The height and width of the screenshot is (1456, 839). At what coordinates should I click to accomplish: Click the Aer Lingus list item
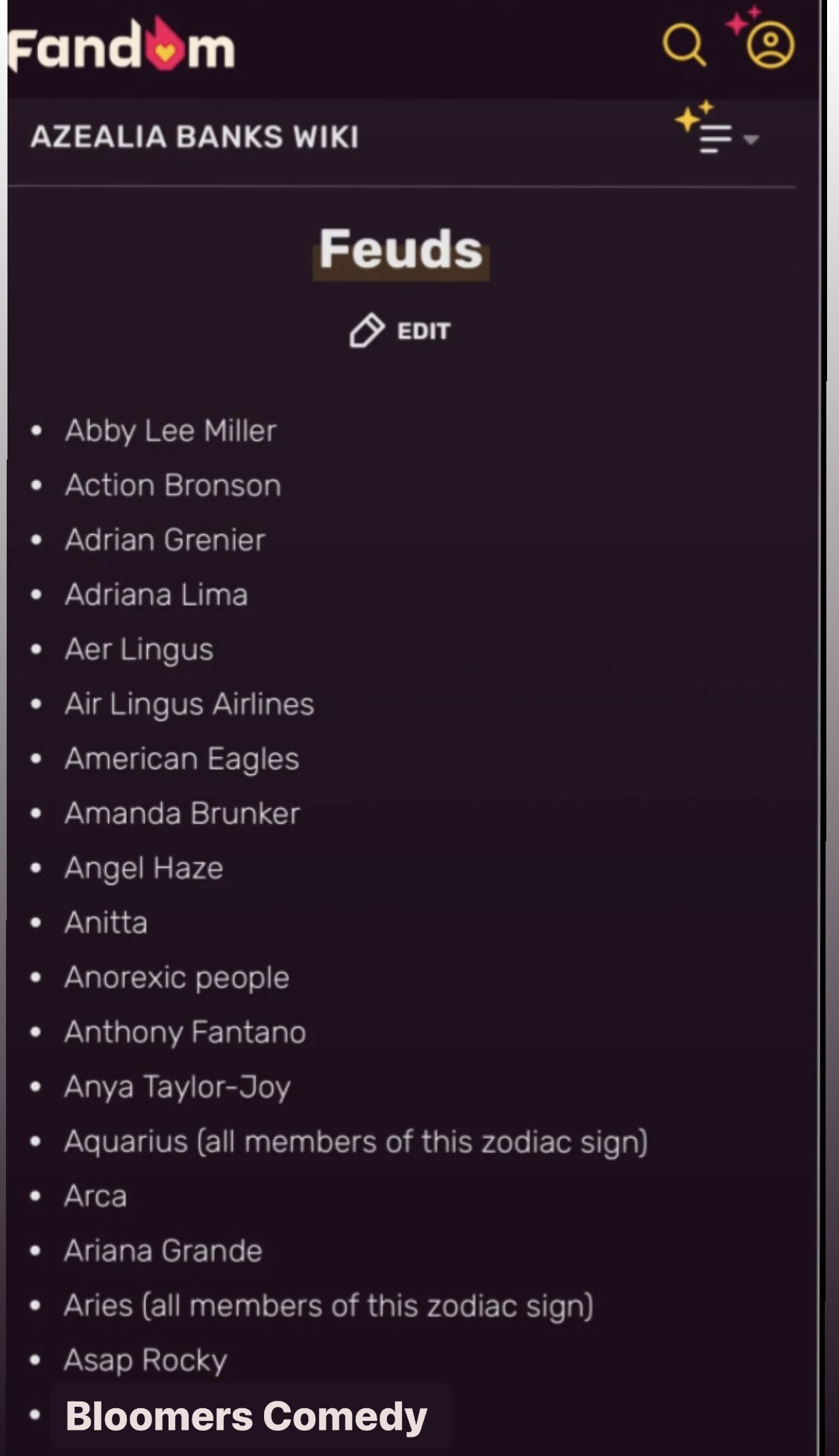click(139, 649)
